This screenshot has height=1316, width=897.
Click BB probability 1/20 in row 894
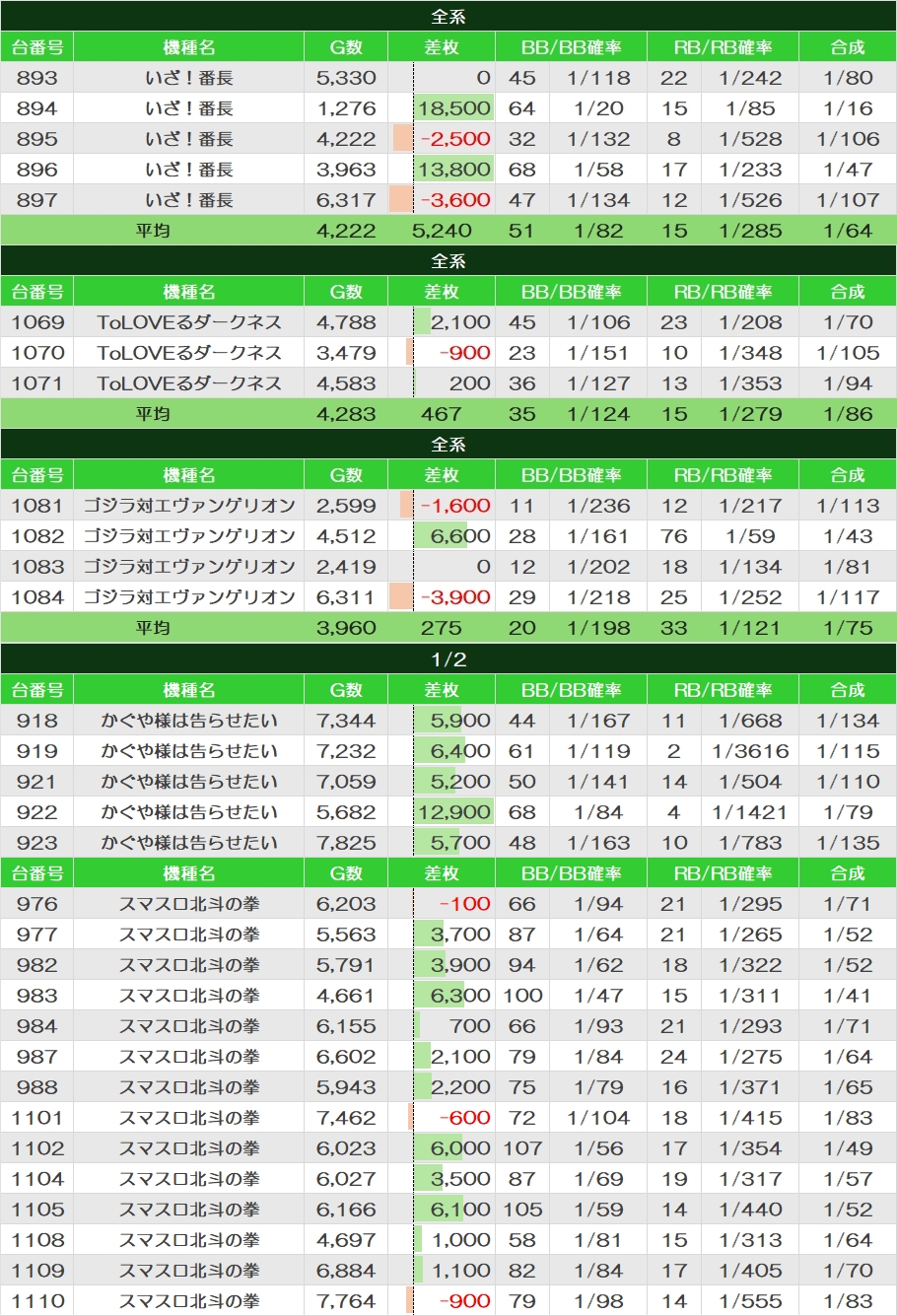point(598,108)
